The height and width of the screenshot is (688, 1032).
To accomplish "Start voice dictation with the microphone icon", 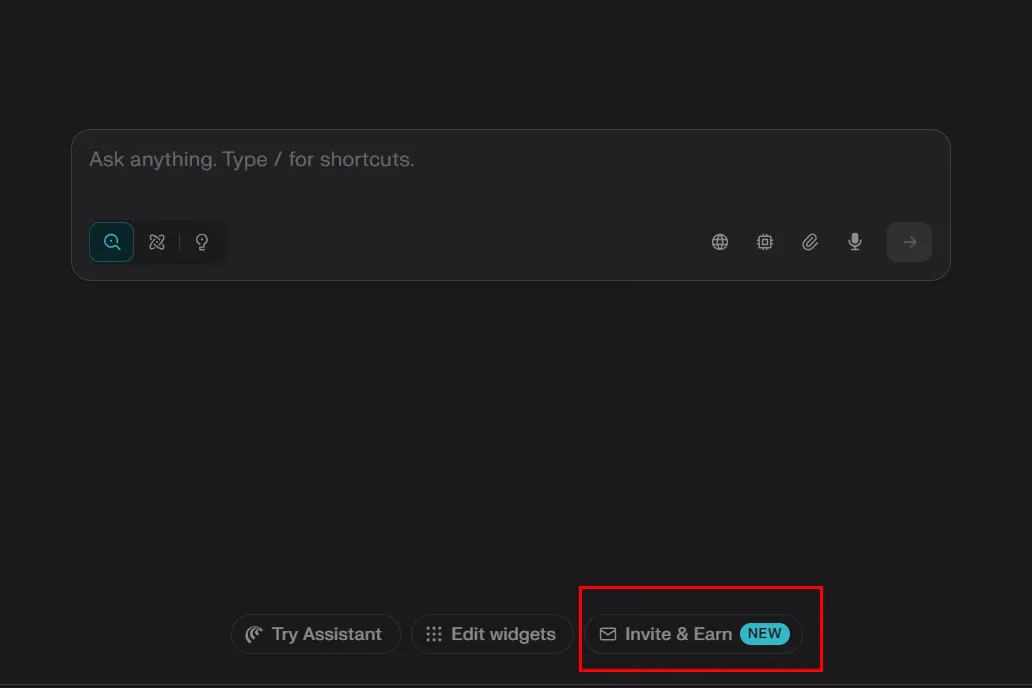I will tap(855, 242).
